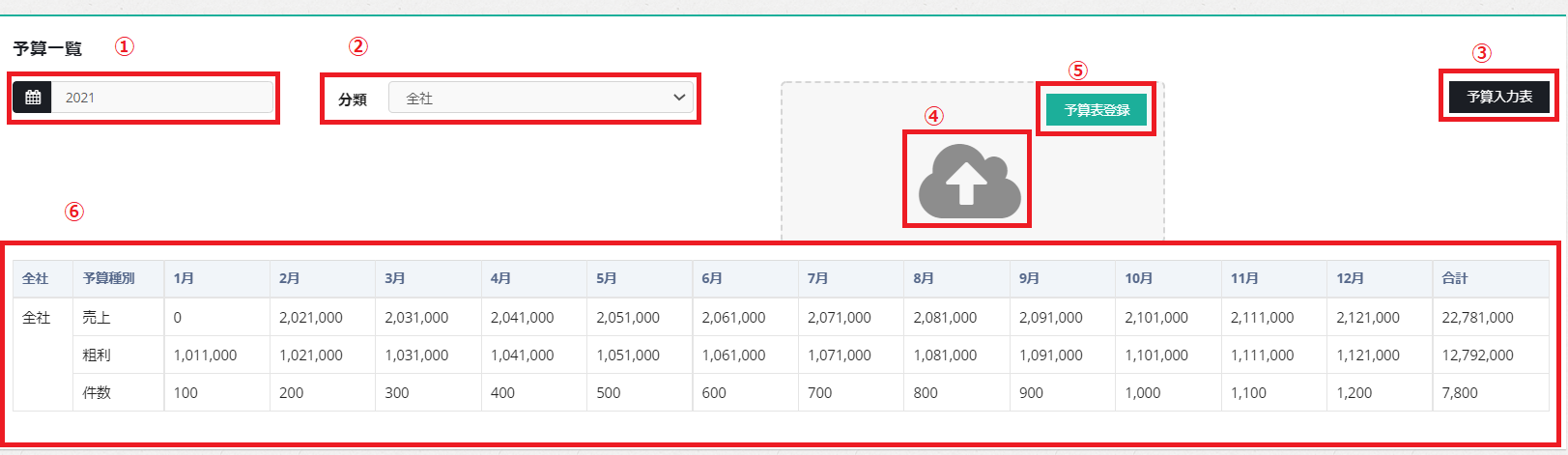Select the 合計 column header

(x=1454, y=278)
